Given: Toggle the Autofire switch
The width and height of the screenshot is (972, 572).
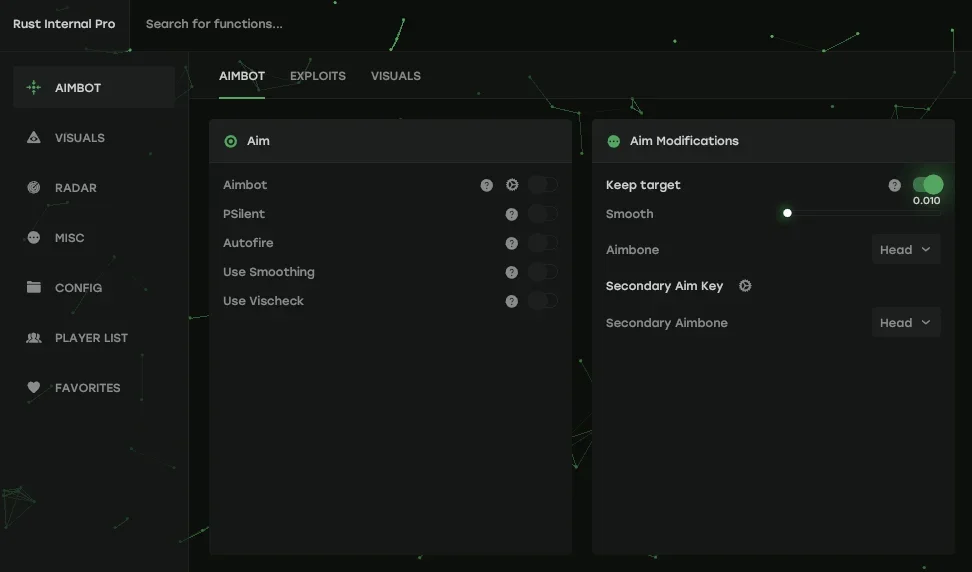Looking at the screenshot, I should [x=543, y=243].
